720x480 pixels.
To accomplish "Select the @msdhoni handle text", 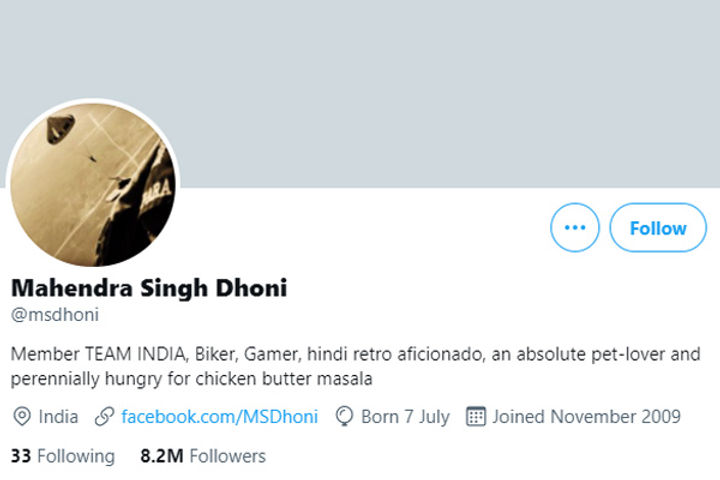I will 55,315.
